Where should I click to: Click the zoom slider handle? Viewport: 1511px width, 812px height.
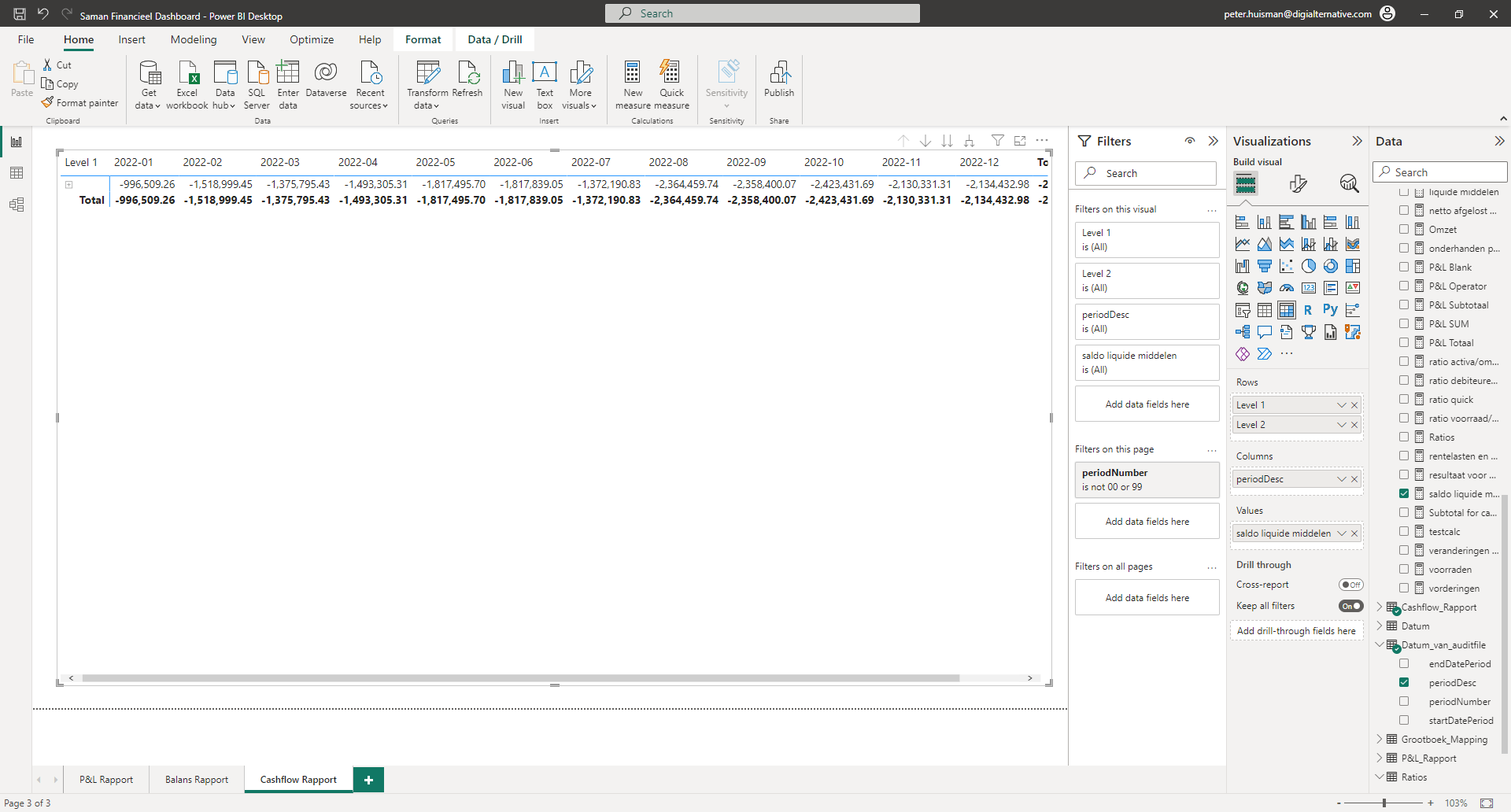(x=1384, y=803)
